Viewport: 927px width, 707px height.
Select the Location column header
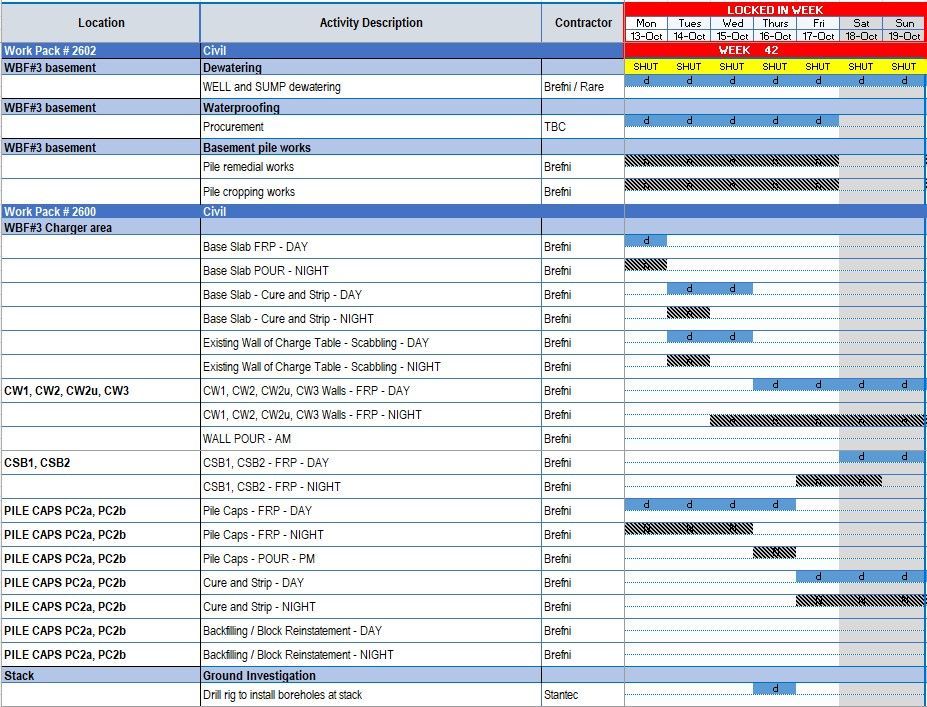[x=101, y=22]
